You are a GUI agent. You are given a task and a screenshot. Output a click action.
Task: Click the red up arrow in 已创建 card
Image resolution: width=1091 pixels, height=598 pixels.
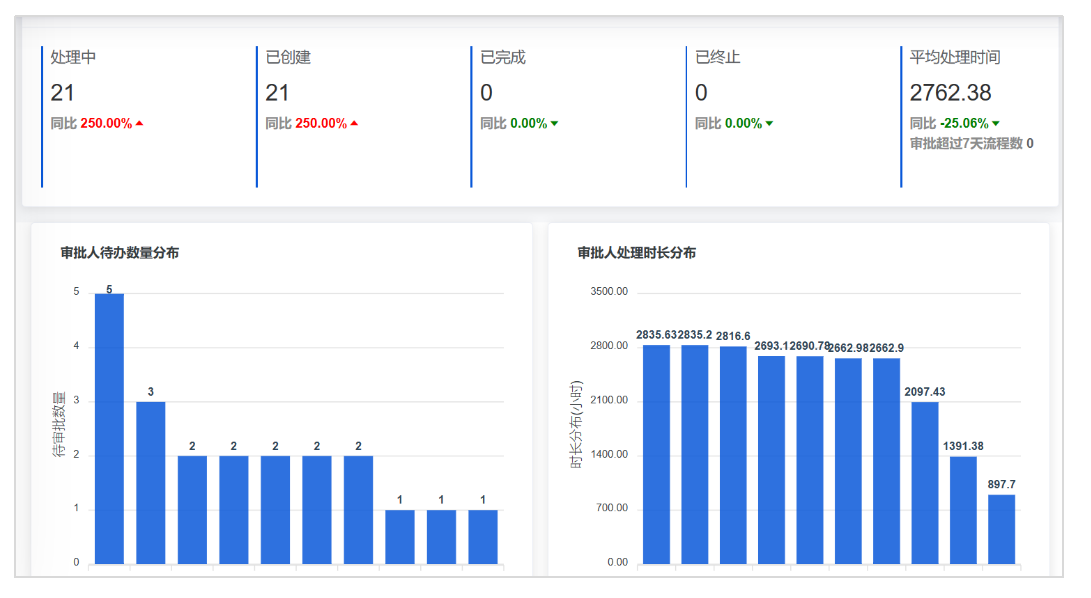[x=355, y=123]
